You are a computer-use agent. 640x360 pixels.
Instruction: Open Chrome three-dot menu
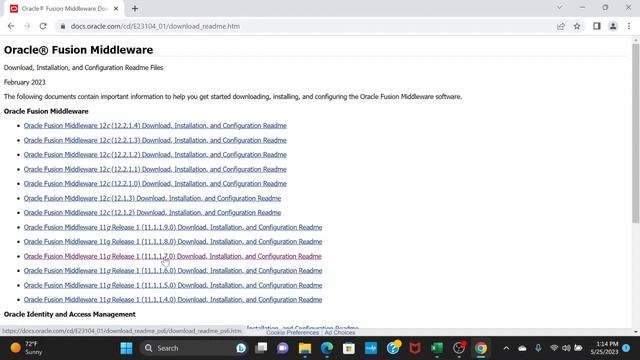coord(629,26)
